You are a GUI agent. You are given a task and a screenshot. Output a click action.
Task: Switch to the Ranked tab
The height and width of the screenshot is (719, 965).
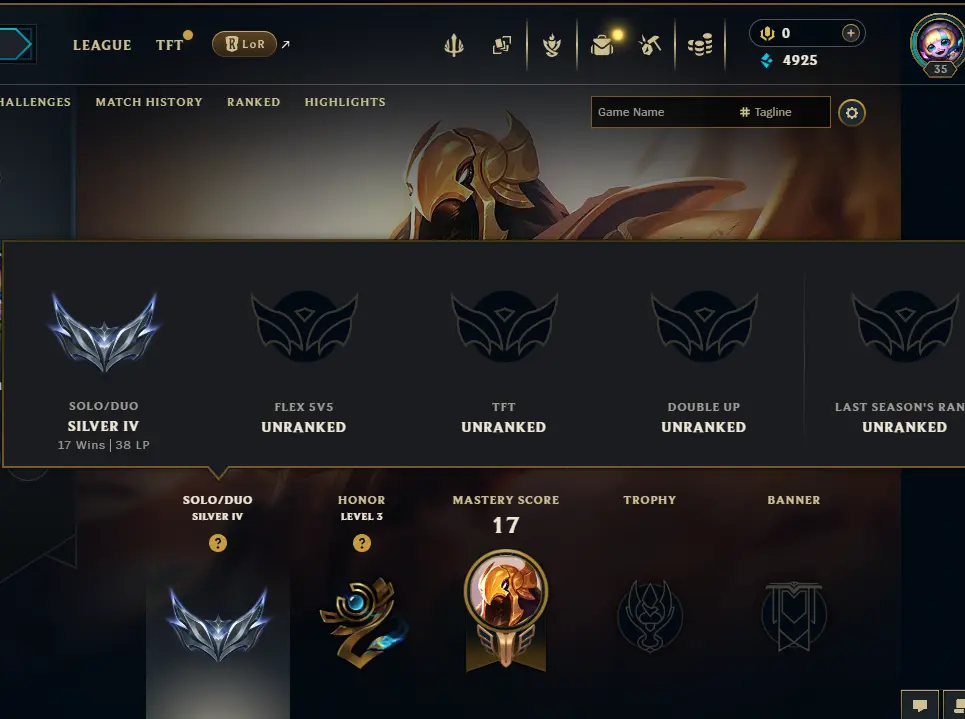click(x=254, y=102)
